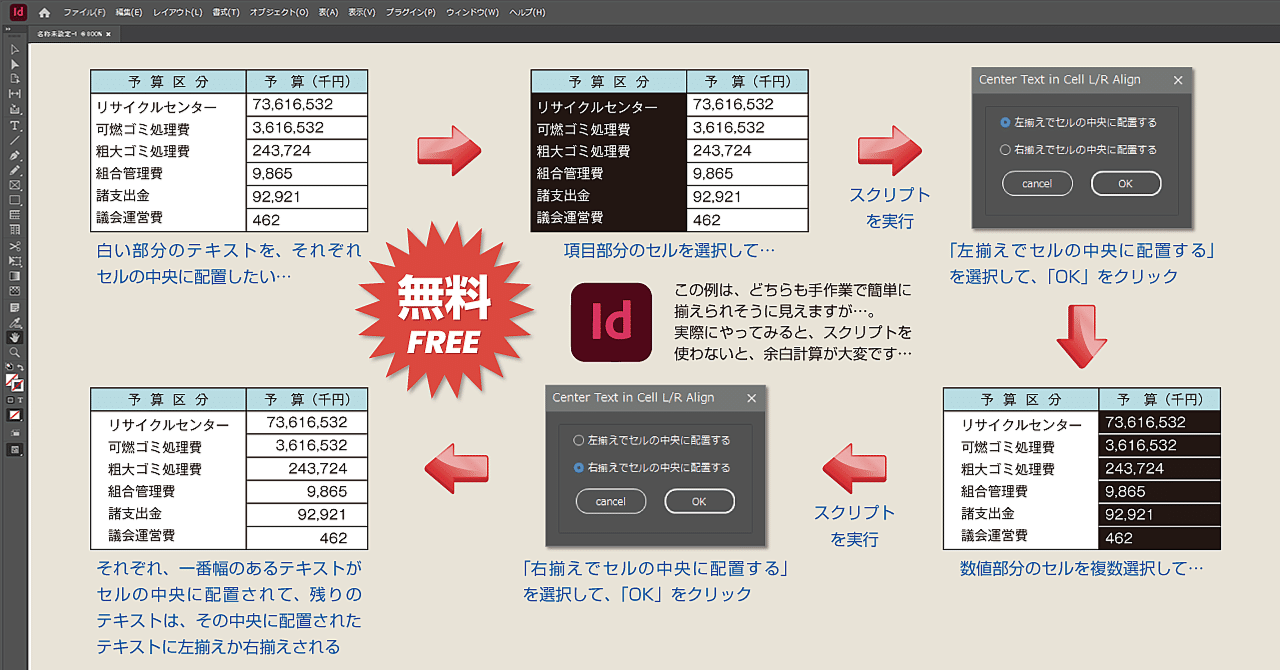Click OK in the top-right dialog
1280x670 pixels.
point(1126,183)
